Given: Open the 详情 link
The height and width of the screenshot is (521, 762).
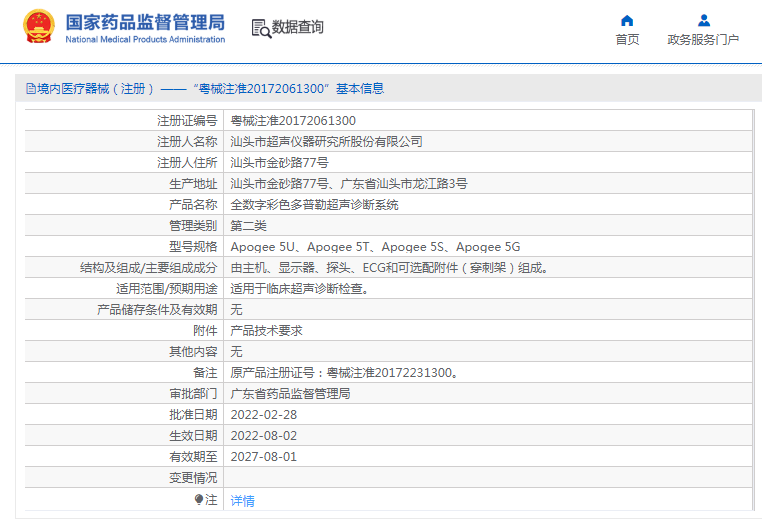Looking at the screenshot, I should click(242, 501).
